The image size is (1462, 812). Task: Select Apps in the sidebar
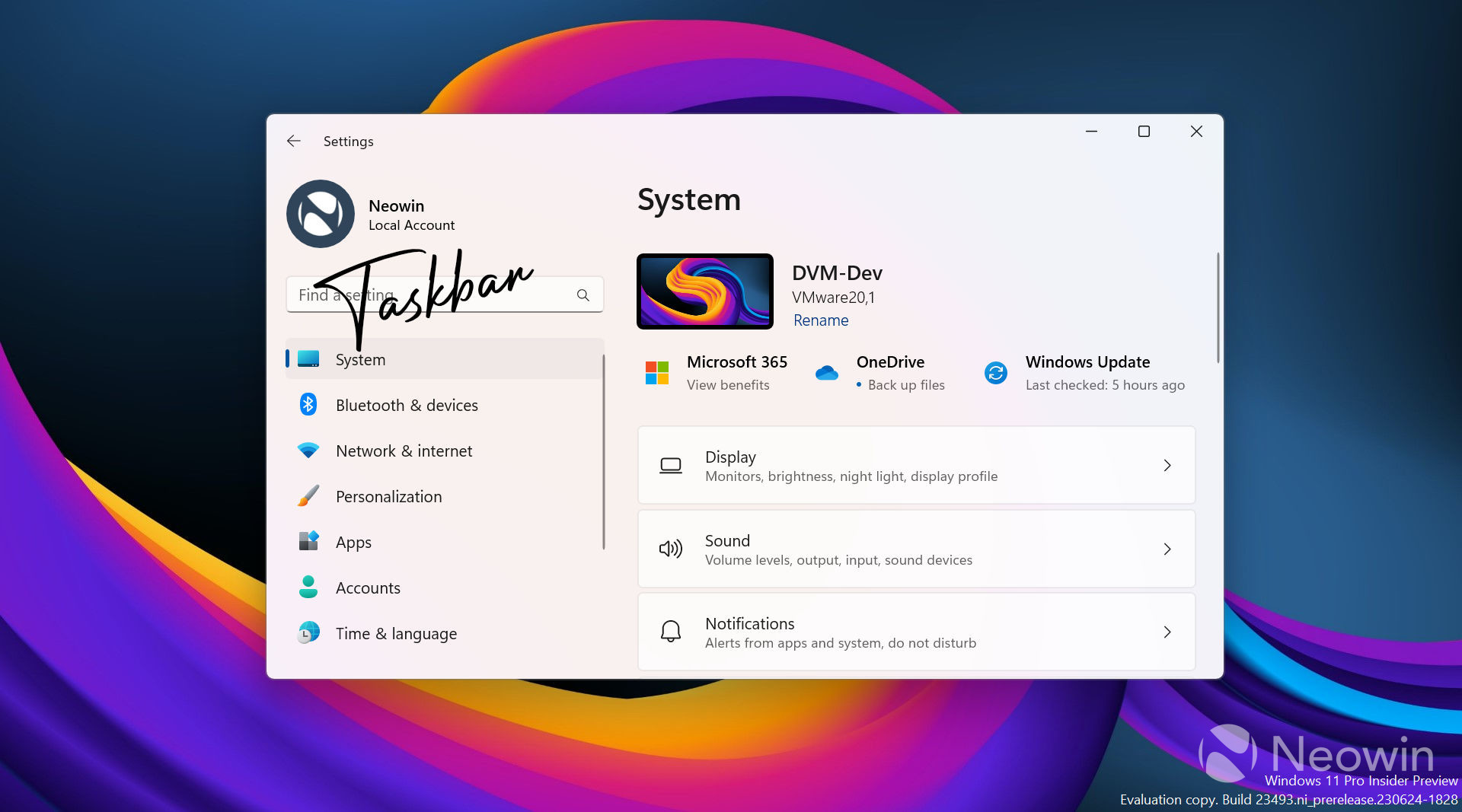pos(353,543)
